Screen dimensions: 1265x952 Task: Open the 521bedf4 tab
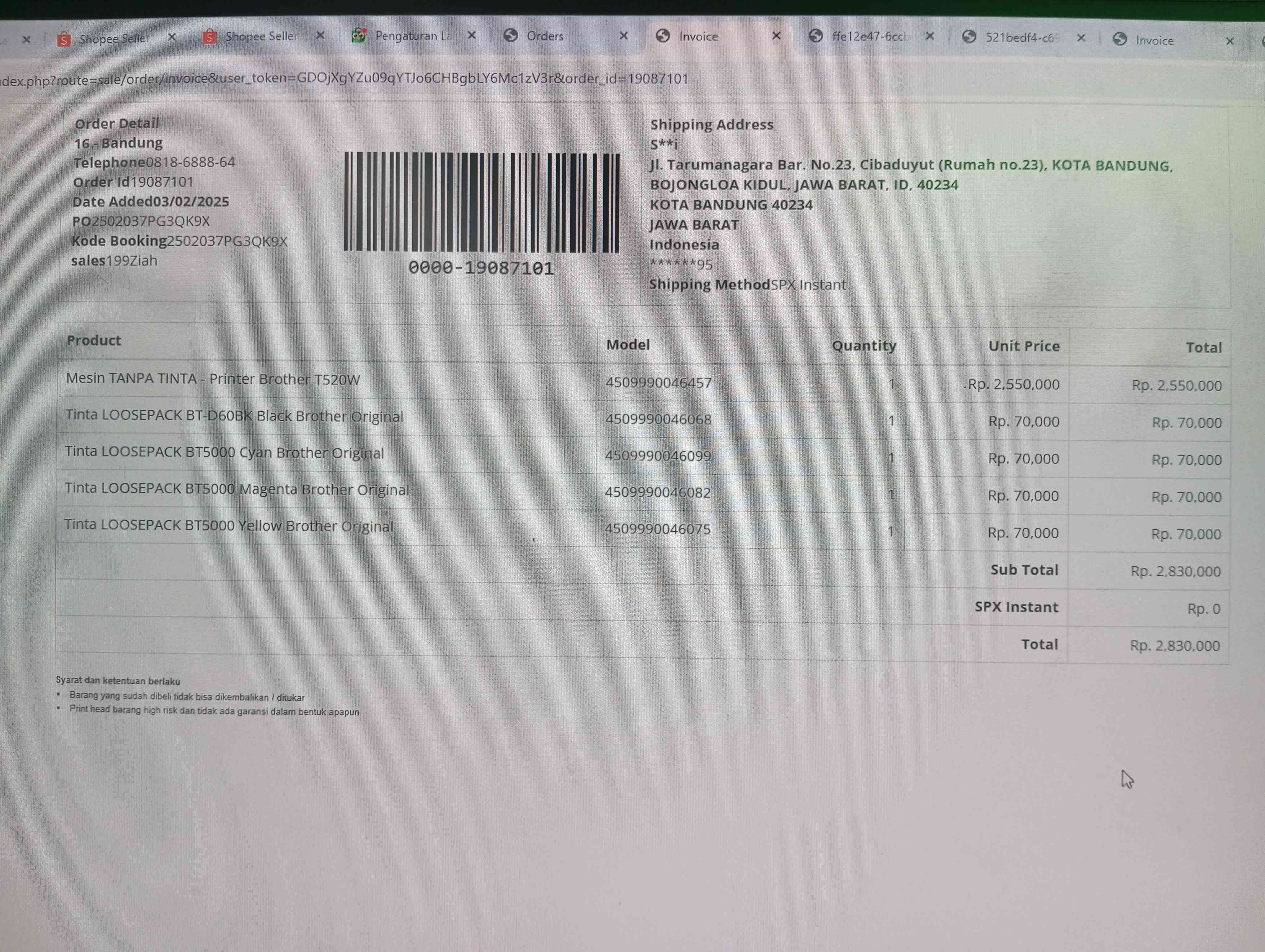1022,38
